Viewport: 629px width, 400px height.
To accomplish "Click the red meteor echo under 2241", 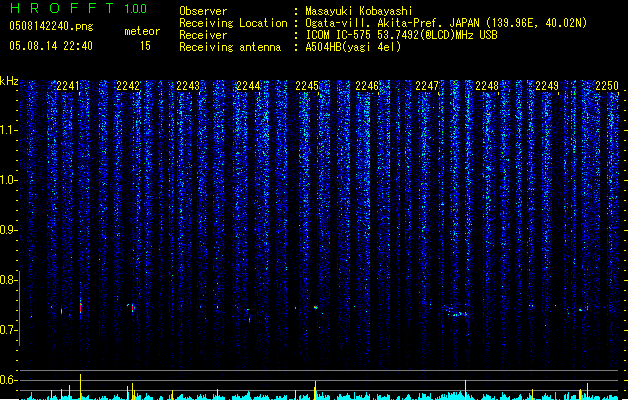I will [x=81, y=308].
